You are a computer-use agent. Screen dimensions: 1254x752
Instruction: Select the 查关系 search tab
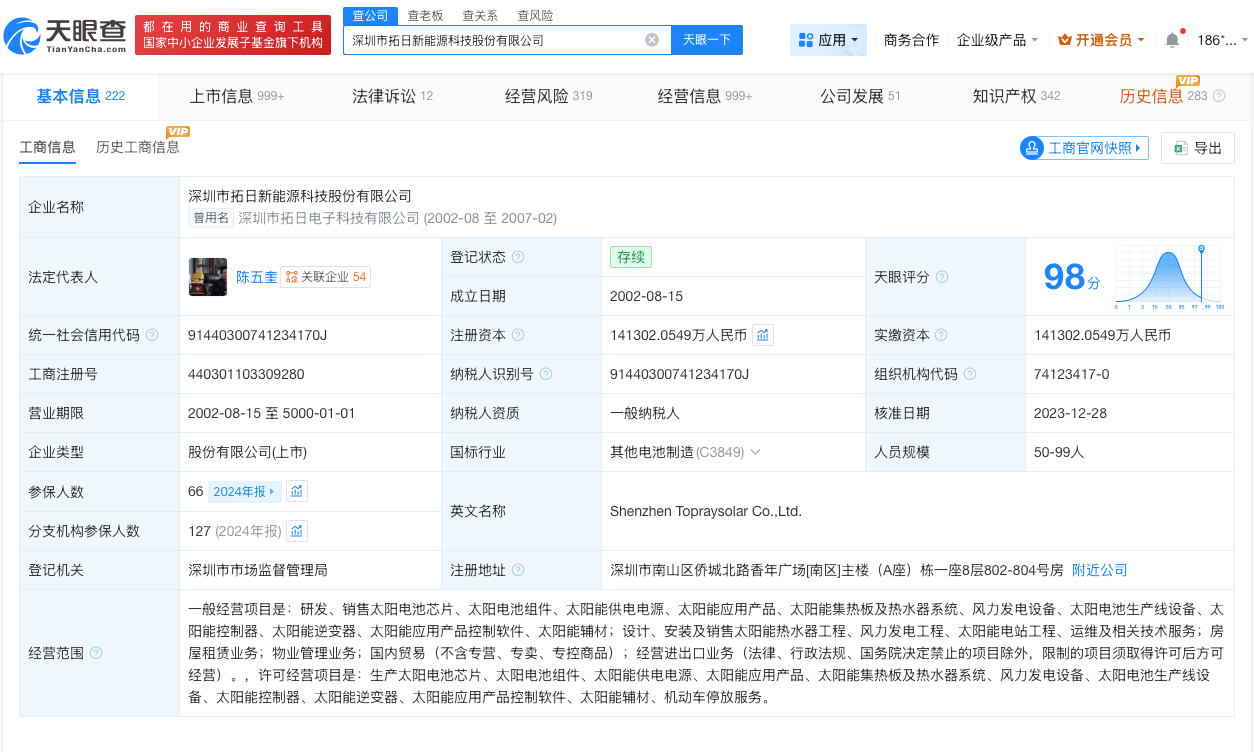[x=480, y=15]
